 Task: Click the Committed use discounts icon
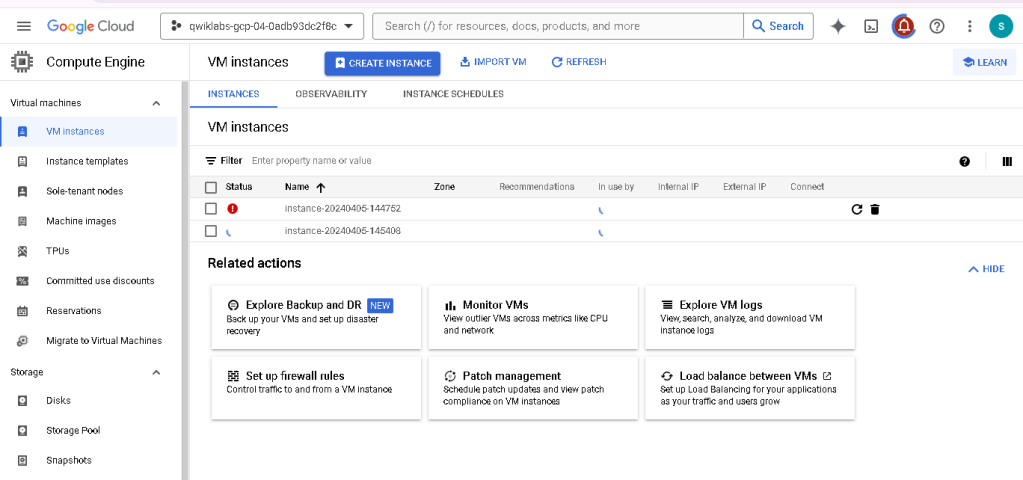tap(22, 281)
